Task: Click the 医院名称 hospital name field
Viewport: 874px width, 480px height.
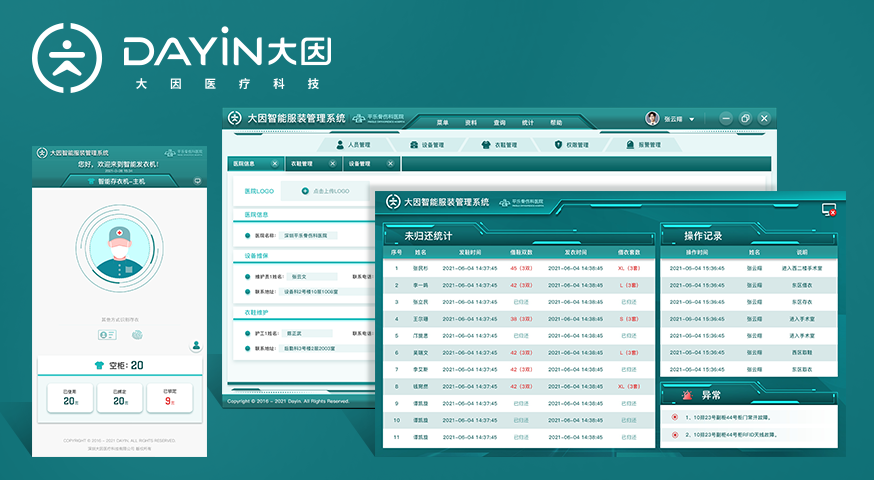Action: tap(312, 235)
